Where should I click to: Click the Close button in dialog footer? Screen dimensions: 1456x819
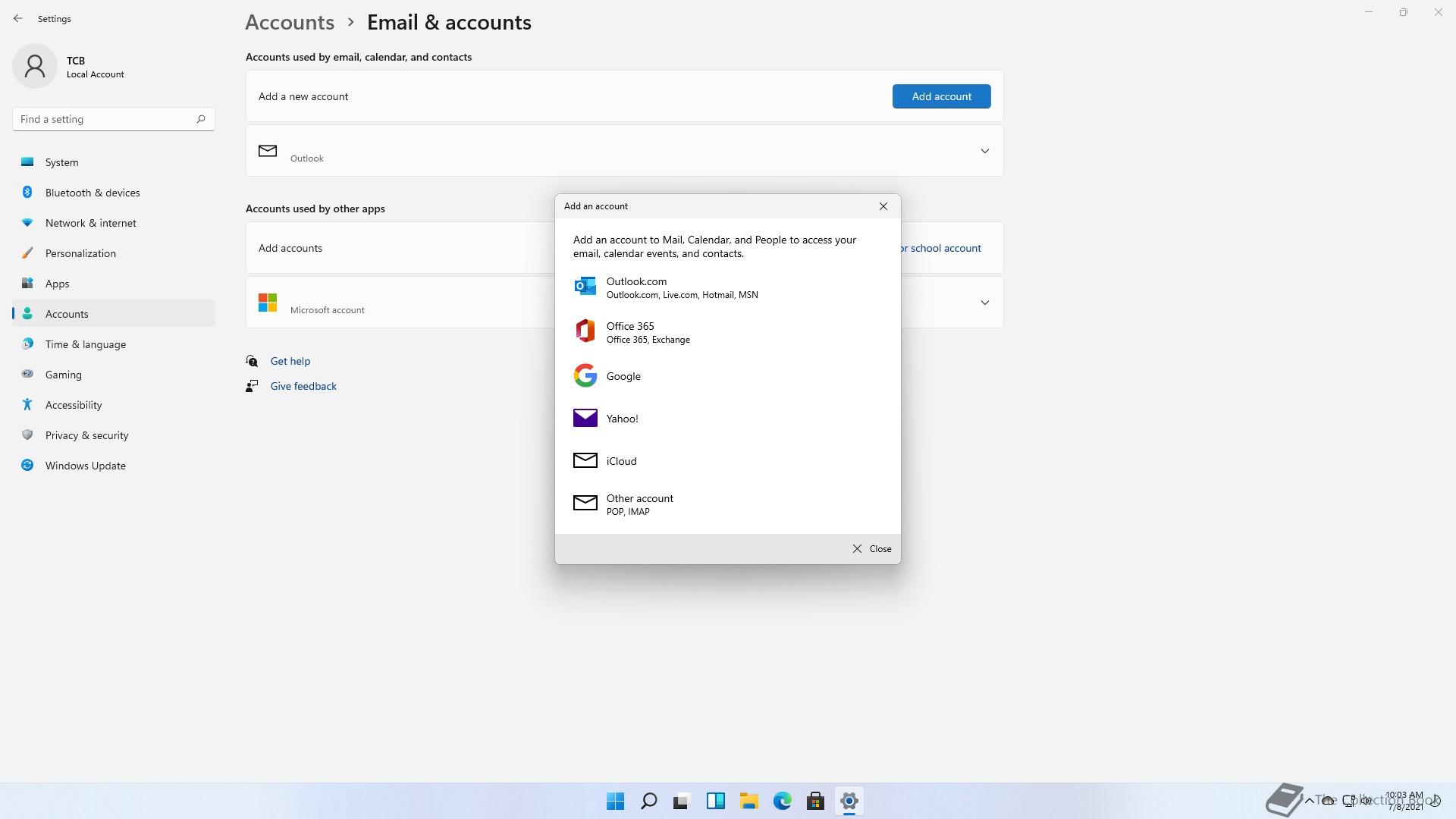[872, 549]
